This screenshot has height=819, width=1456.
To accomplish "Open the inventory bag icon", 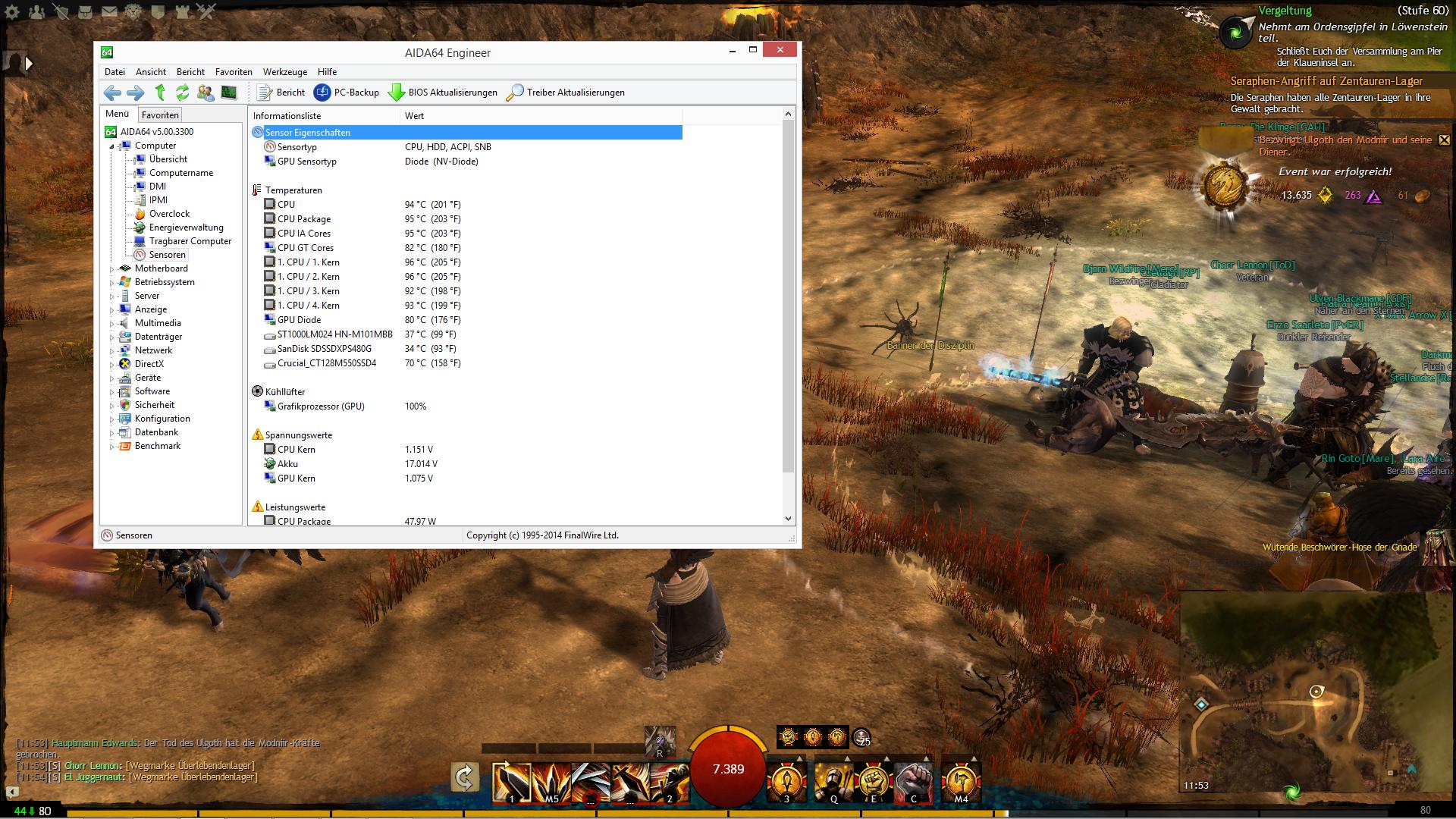I will [85, 11].
